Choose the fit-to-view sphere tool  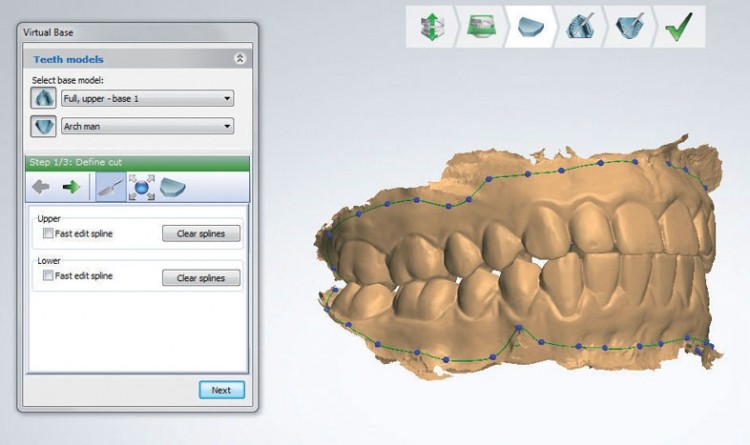[142, 187]
